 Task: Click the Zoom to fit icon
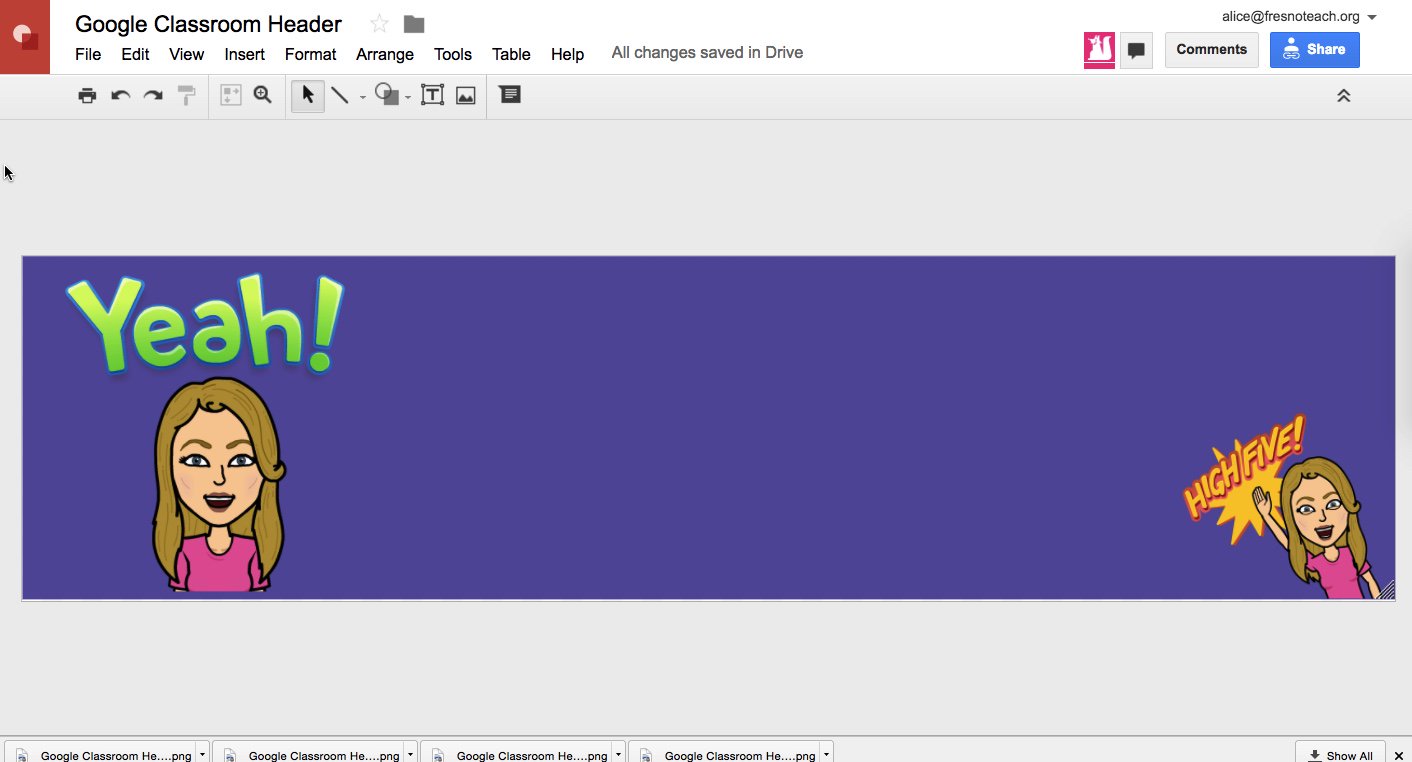(x=231, y=96)
